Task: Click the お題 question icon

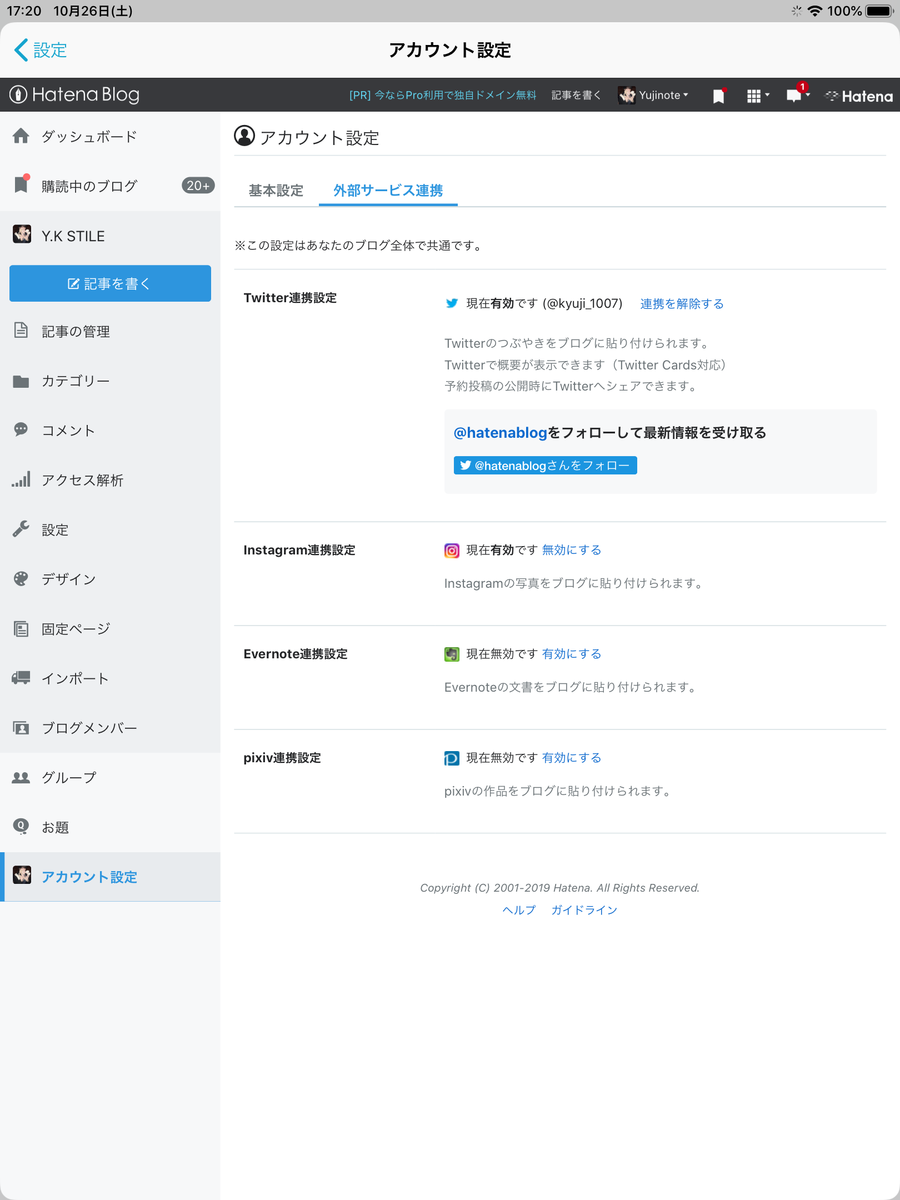Action: pyautogui.click(x=21, y=826)
